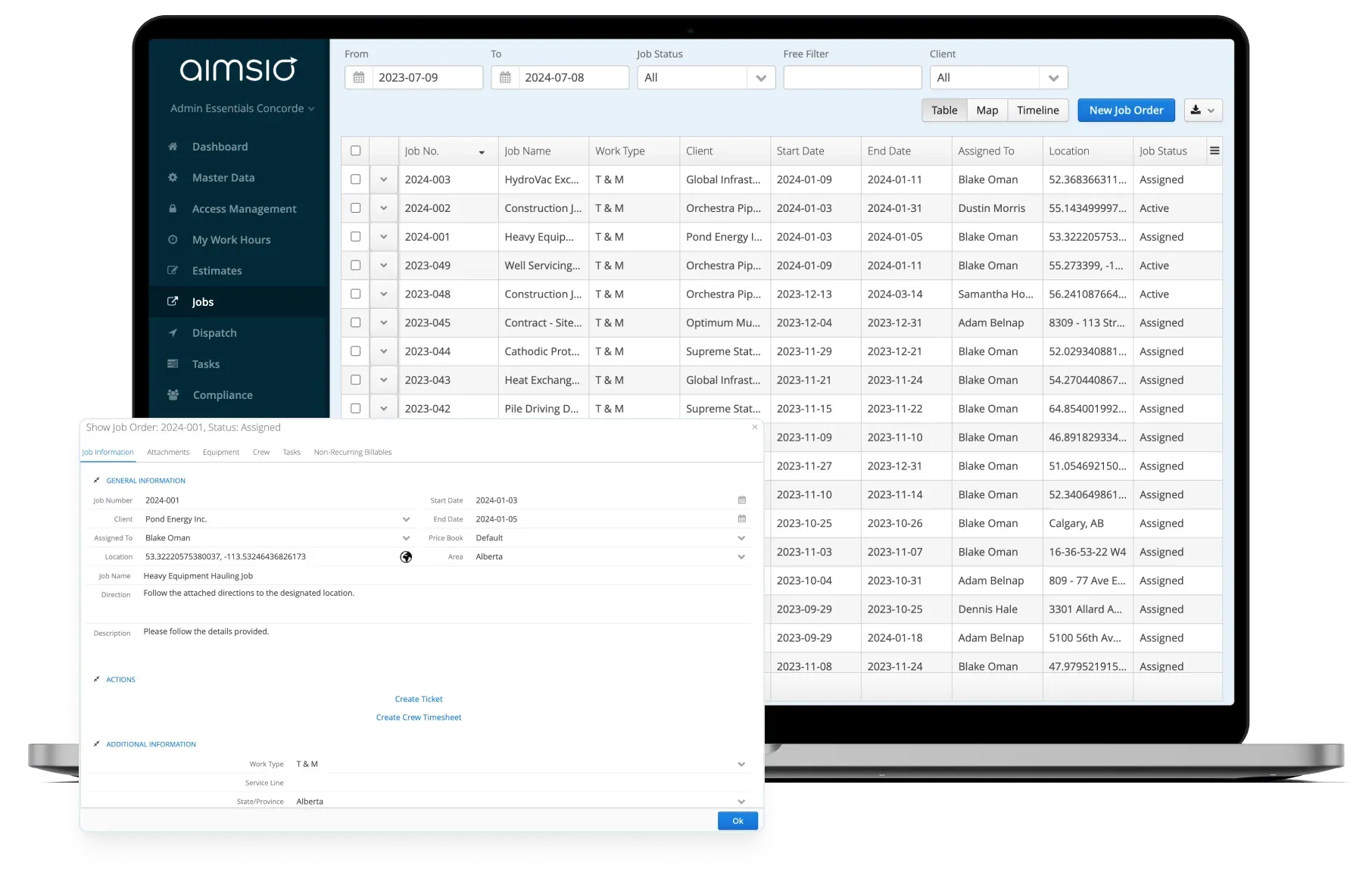Select the checkbox for job 2023-045
Screen dimensions: 1372x869
355,322
